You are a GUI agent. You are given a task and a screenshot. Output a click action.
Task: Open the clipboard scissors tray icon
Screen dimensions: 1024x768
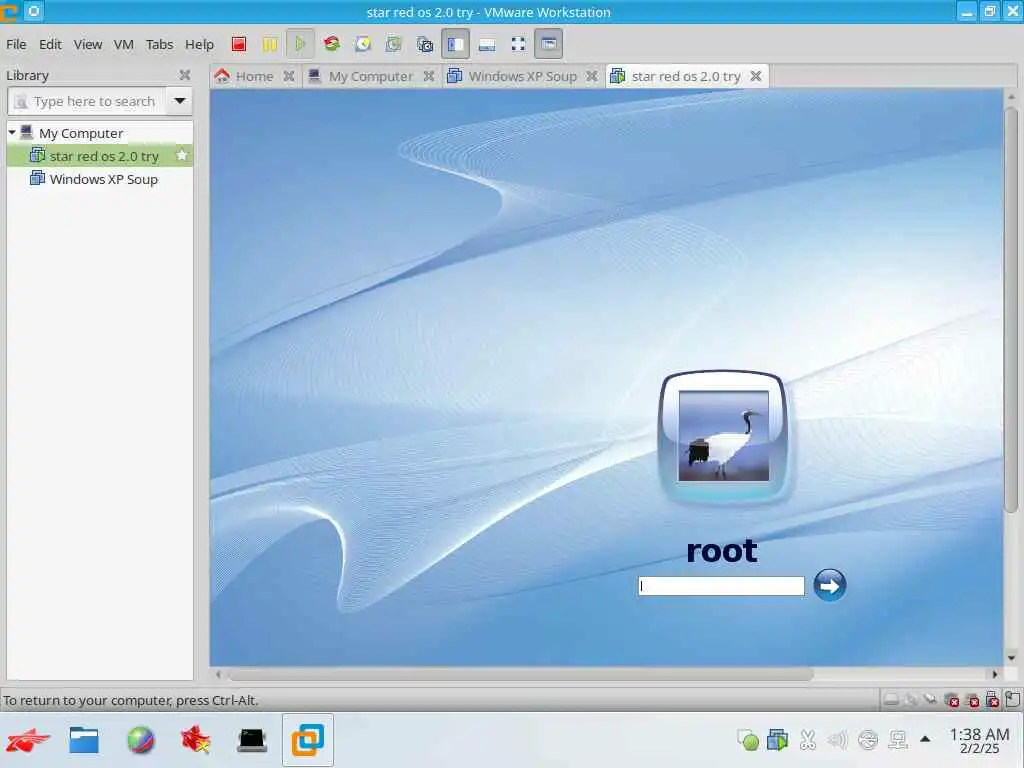[808, 740]
